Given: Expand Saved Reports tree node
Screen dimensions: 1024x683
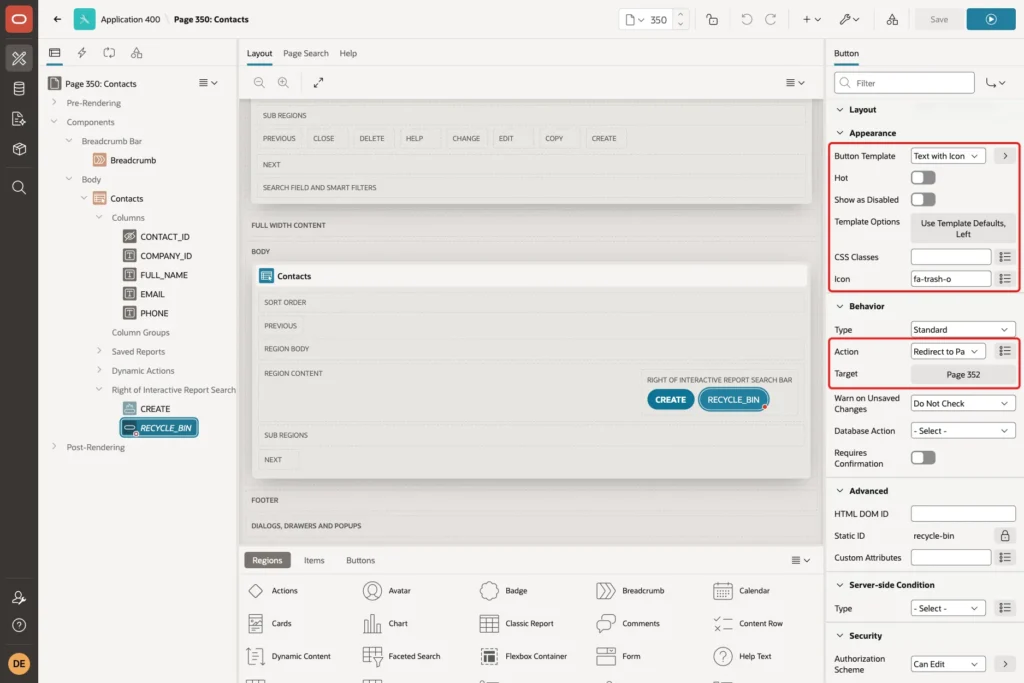Looking at the screenshot, I should pyautogui.click(x=99, y=351).
